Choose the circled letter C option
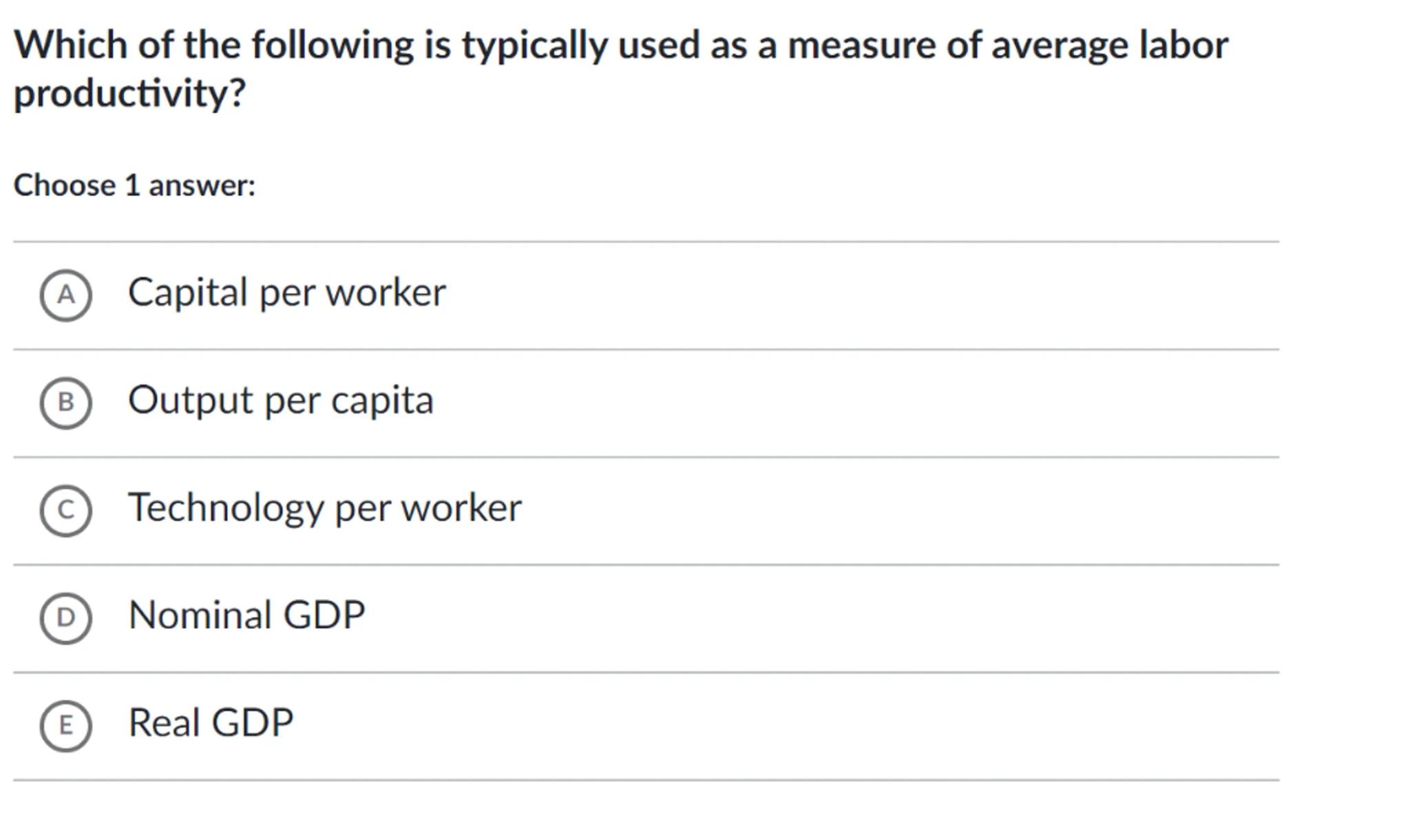The height and width of the screenshot is (840, 1410). 65,510
